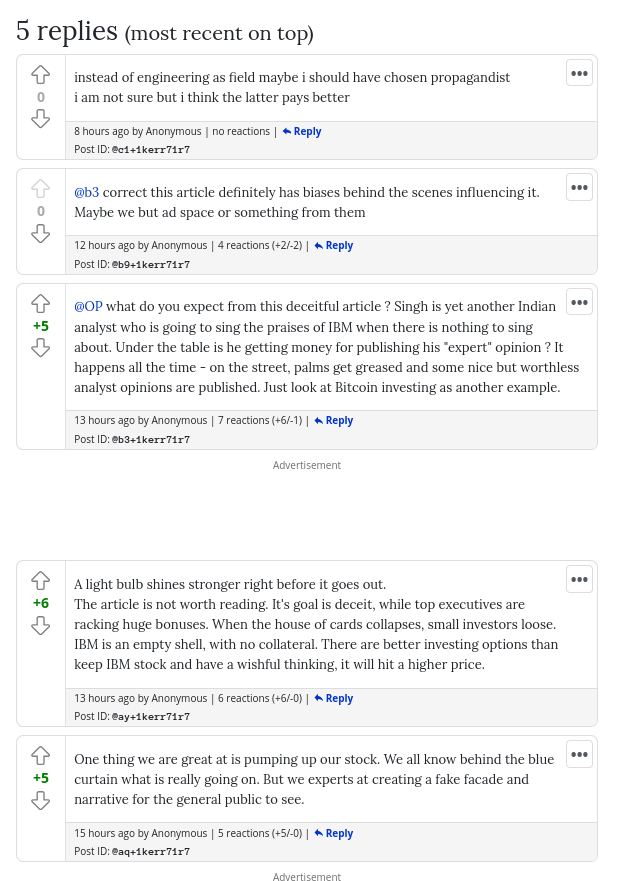Open options for the fake facade comment
This screenshot has height=881, width=632.
[579, 754]
